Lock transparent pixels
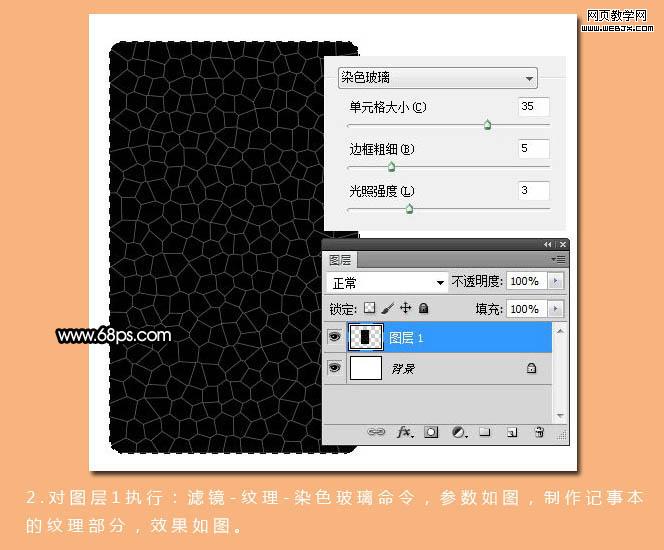 coord(369,308)
